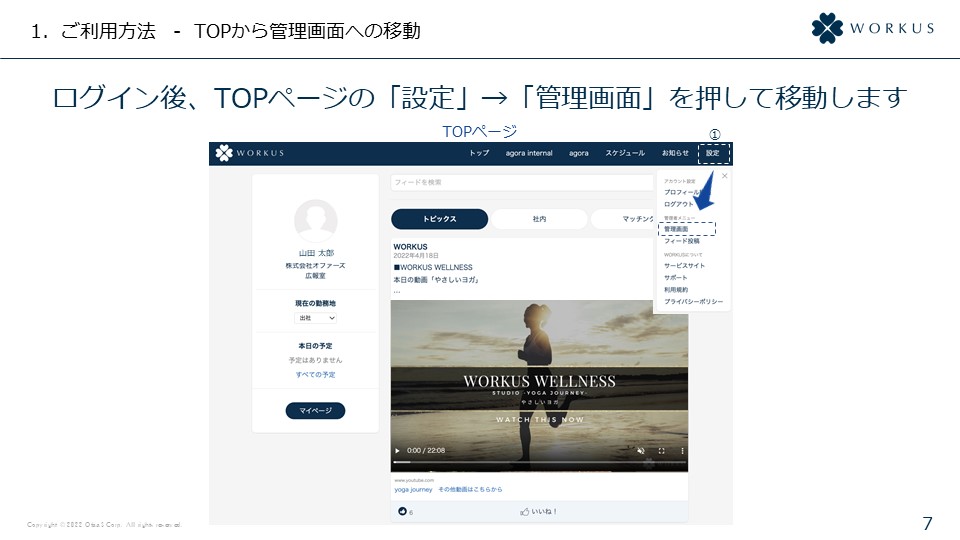The image size is (960, 540).
Task: Enter fullscreen with the video fullscreen icon
Action: pos(661,451)
